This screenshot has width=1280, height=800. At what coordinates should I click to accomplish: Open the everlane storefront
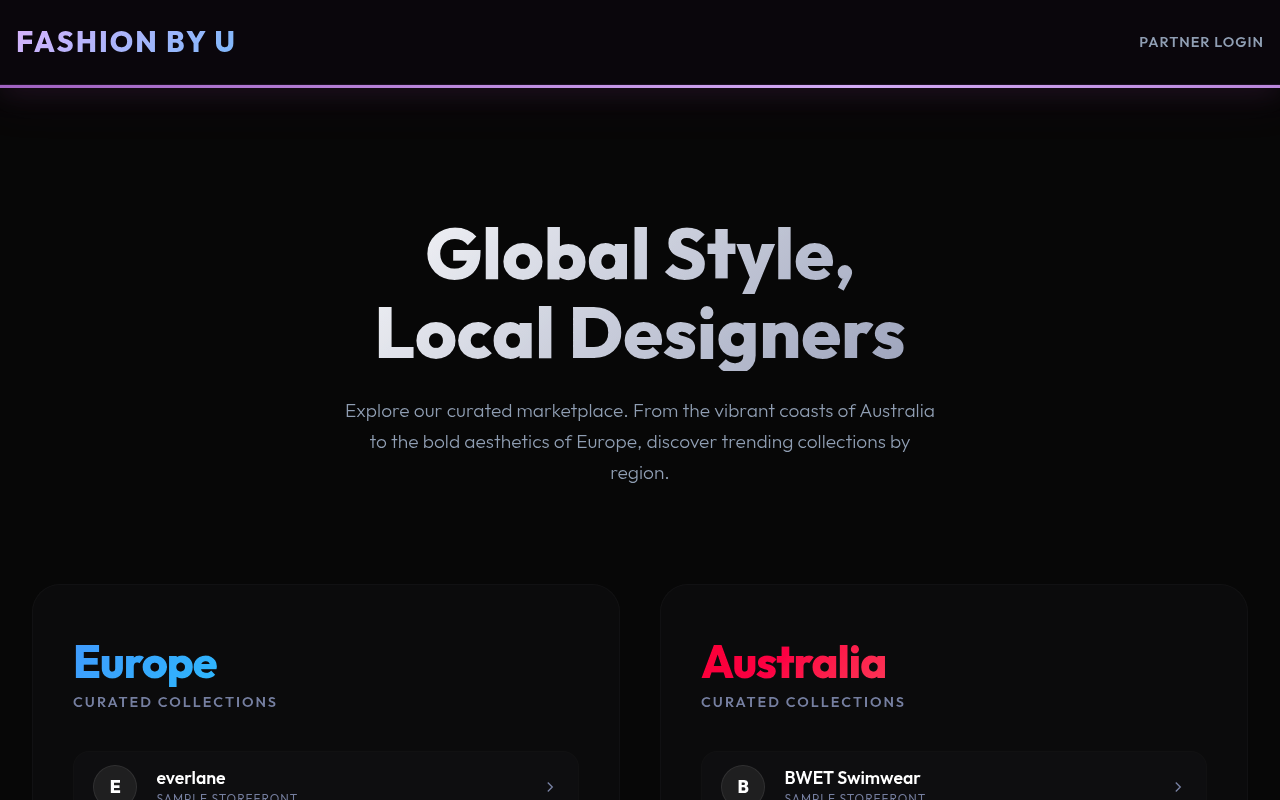click(x=326, y=776)
